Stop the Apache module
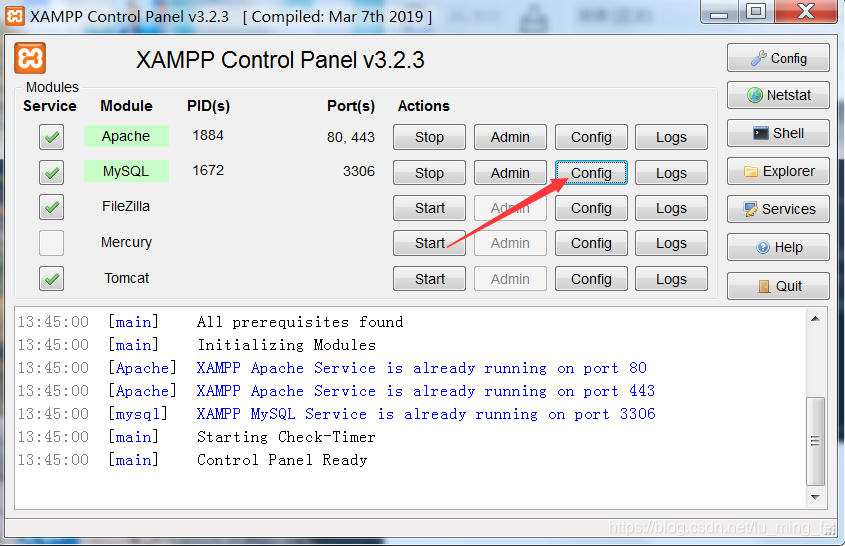The width and height of the screenshot is (845, 546). coord(430,137)
